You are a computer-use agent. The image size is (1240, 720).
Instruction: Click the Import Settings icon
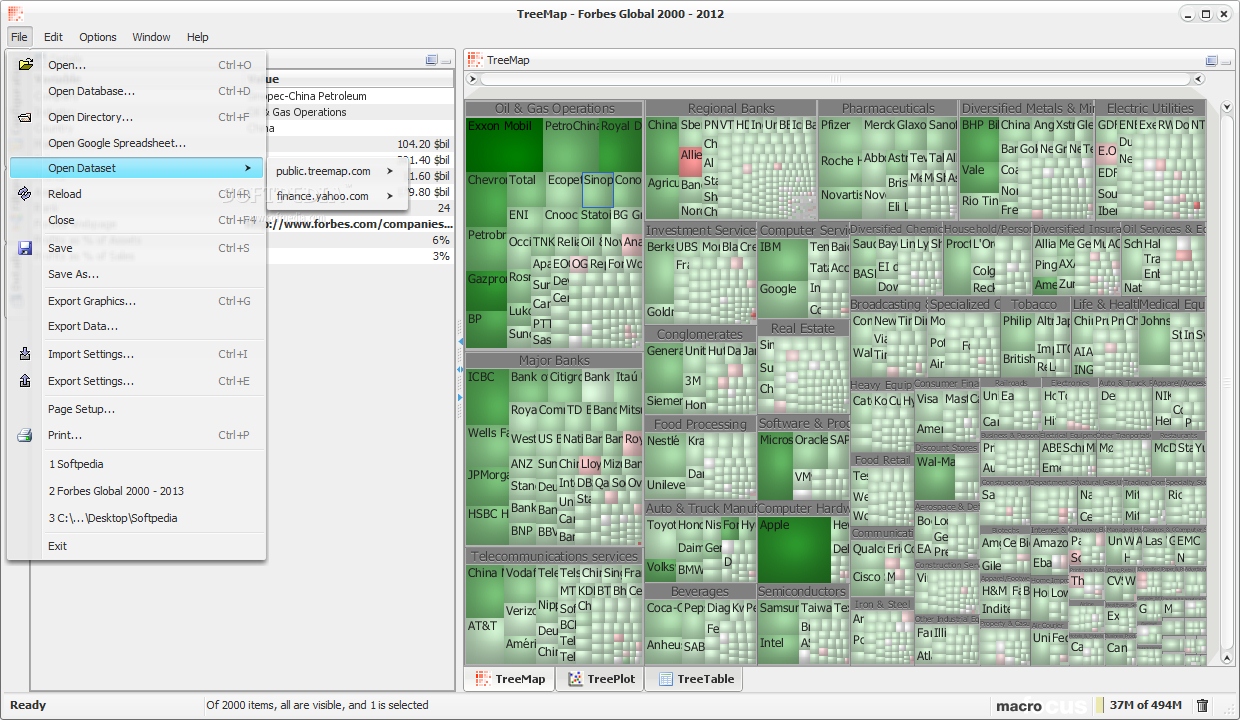pyautogui.click(x=26, y=354)
